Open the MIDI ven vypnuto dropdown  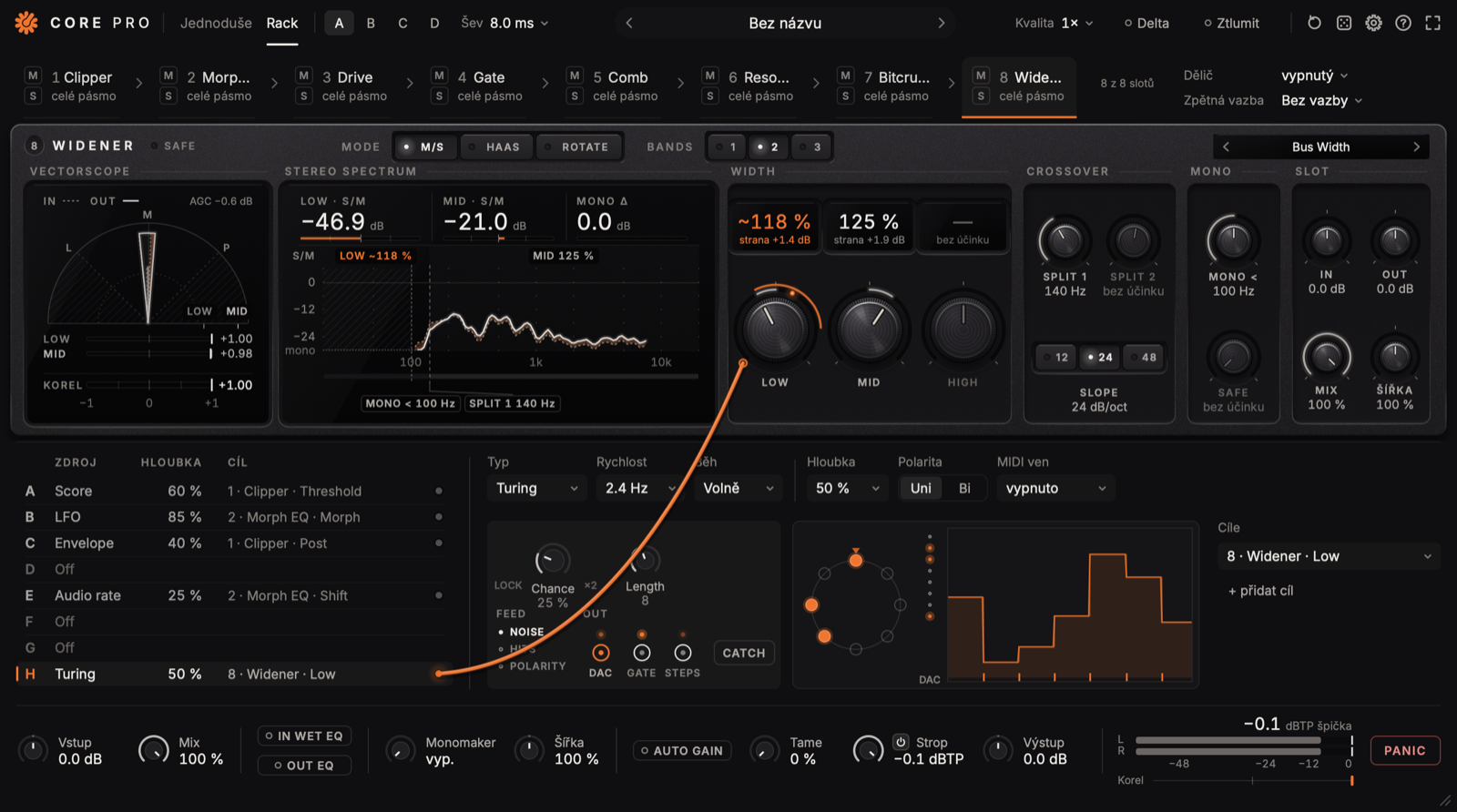point(1055,489)
